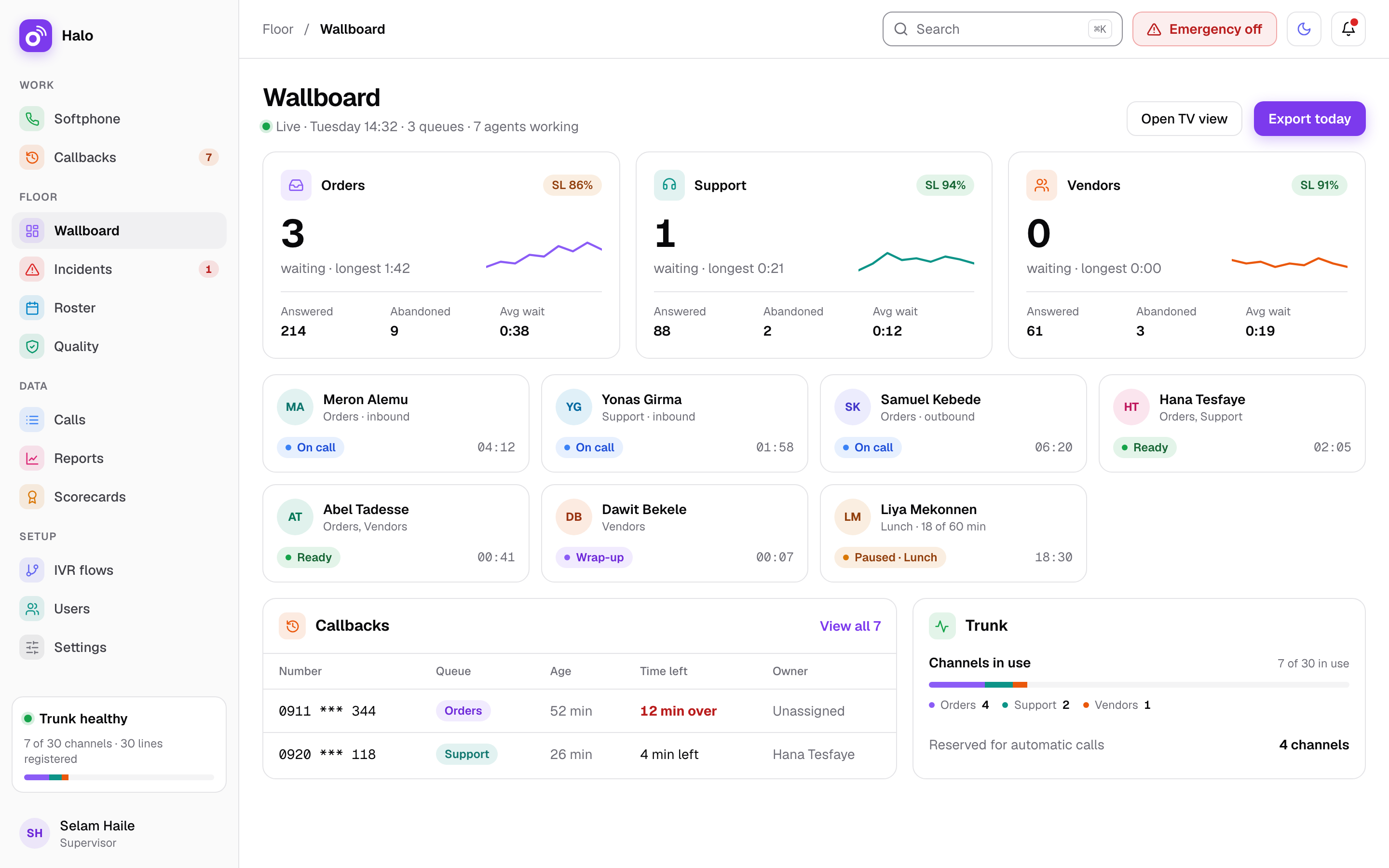
Task: Click the SL 86% badge on Orders
Action: [x=572, y=185]
